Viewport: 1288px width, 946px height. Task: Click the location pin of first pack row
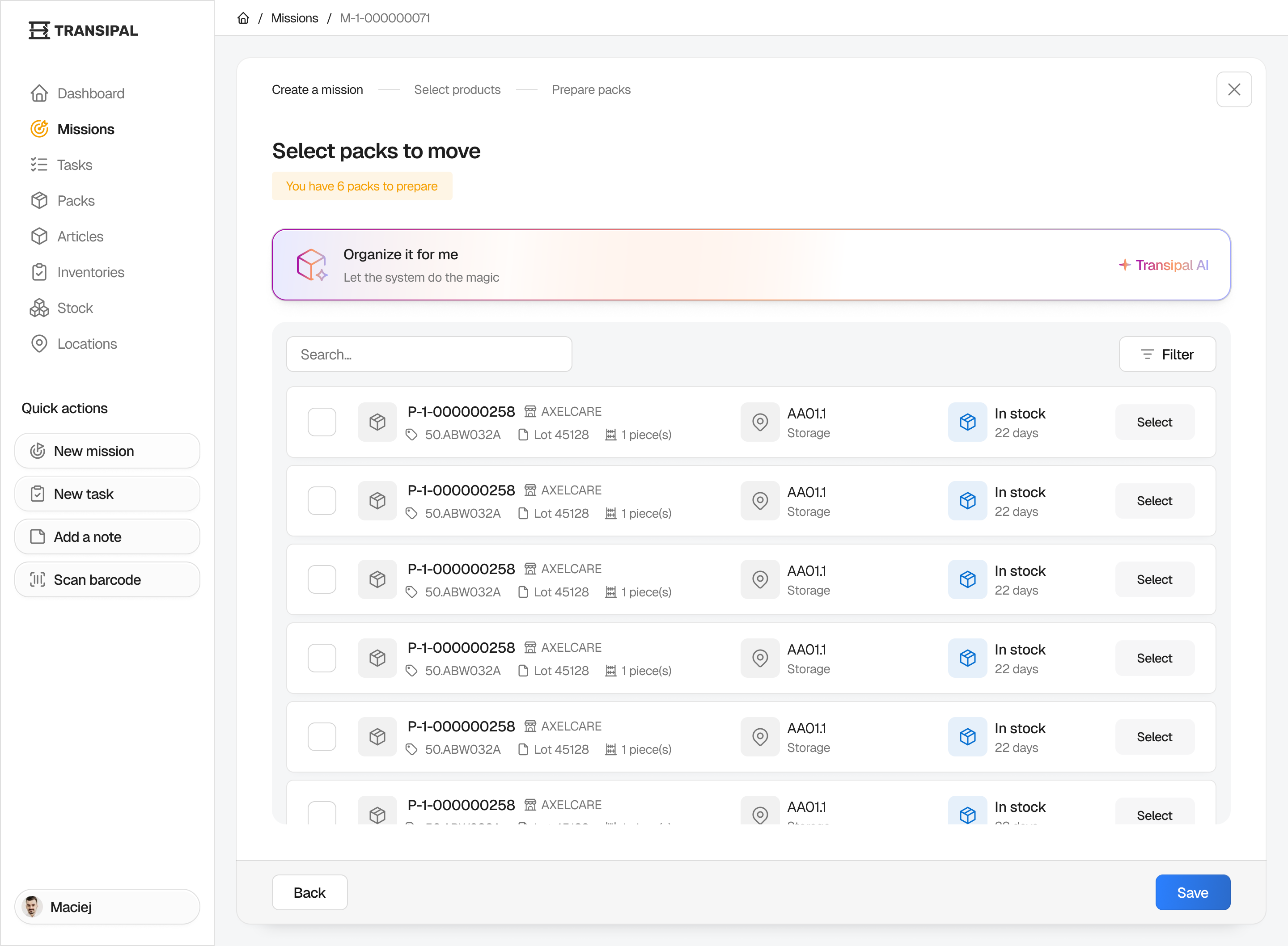pyautogui.click(x=759, y=422)
